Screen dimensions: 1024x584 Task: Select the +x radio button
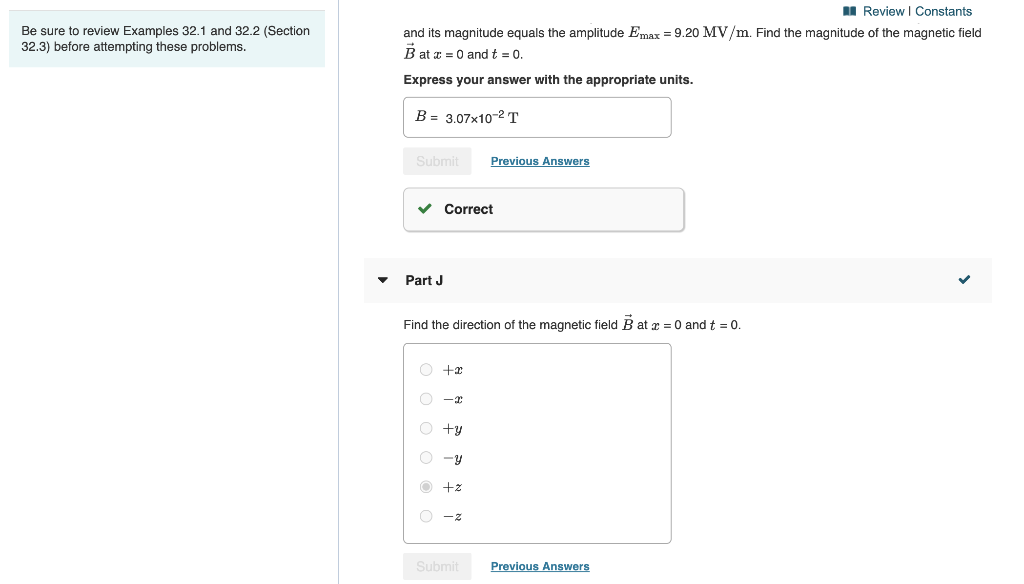coord(425,370)
